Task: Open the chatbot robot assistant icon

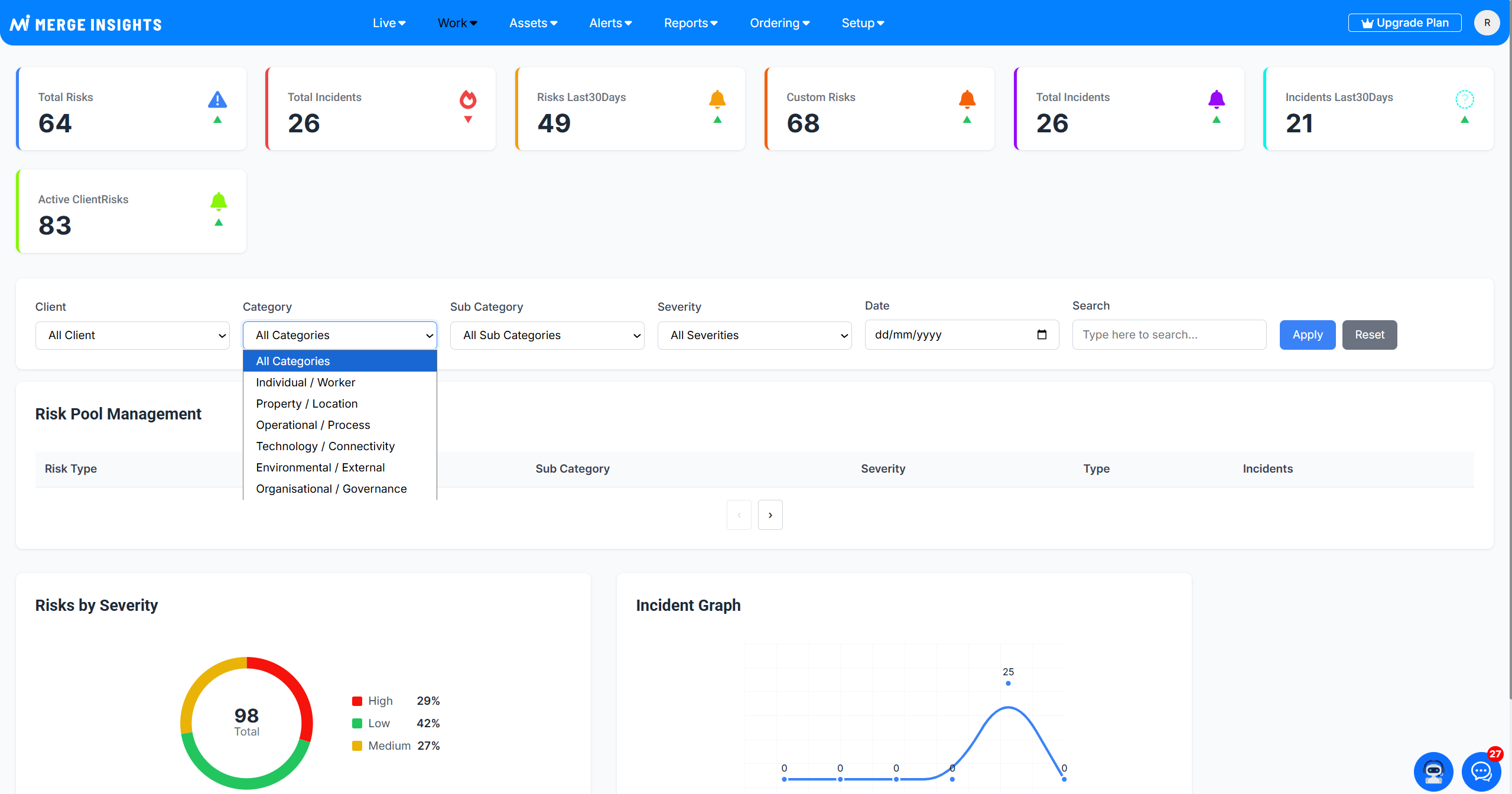Action: (1433, 771)
